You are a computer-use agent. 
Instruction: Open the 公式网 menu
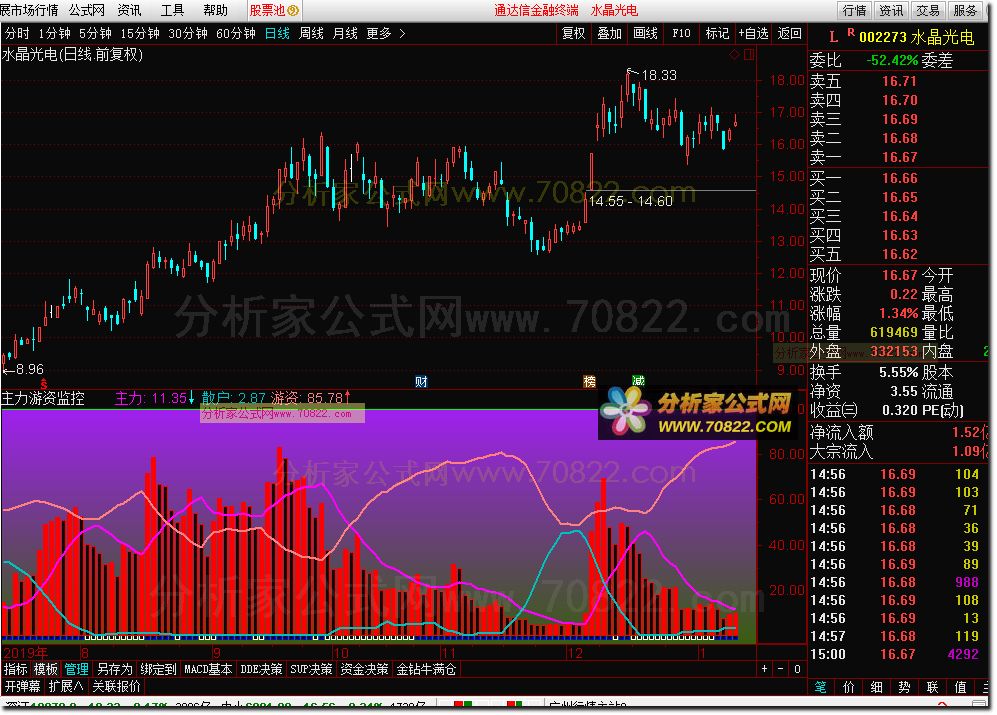click(x=87, y=10)
